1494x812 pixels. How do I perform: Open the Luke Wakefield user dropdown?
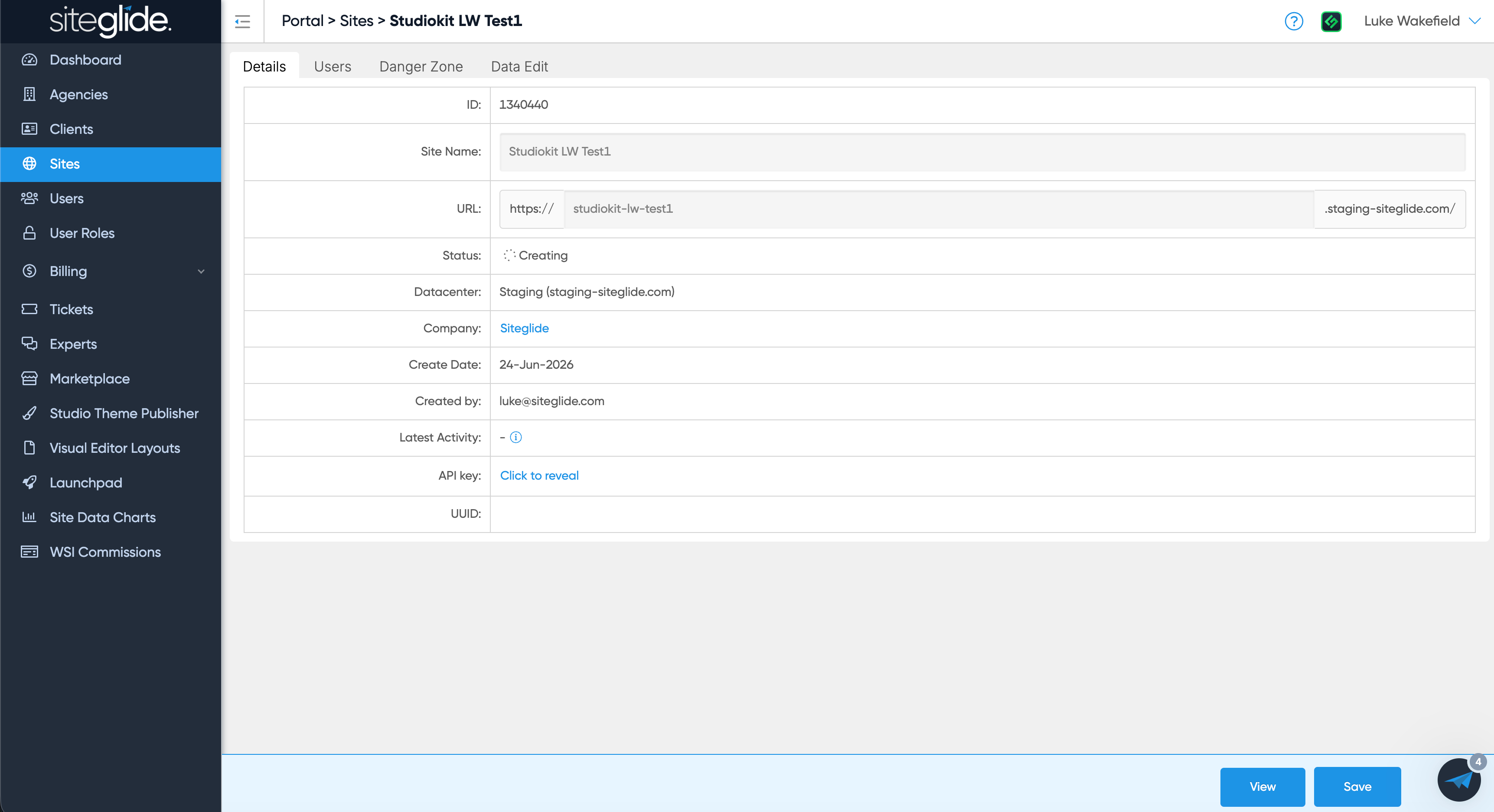tap(1422, 21)
